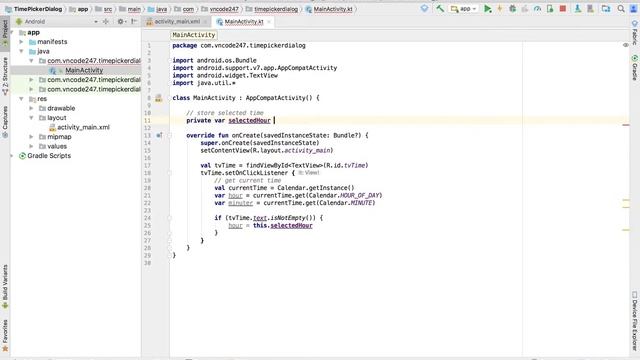This screenshot has width=640, height=360.
Task: Click on selectedHour variable at line 11
Action: point(249,120)
